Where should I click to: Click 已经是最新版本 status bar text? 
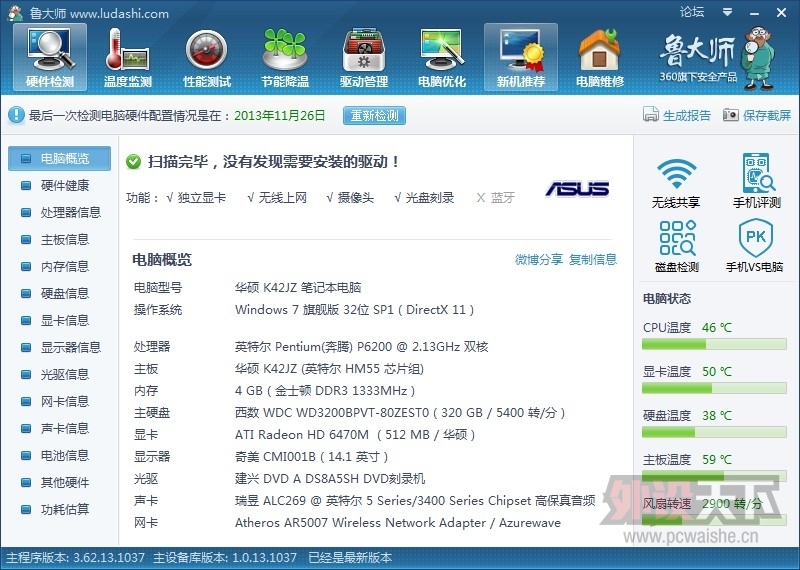350,558
